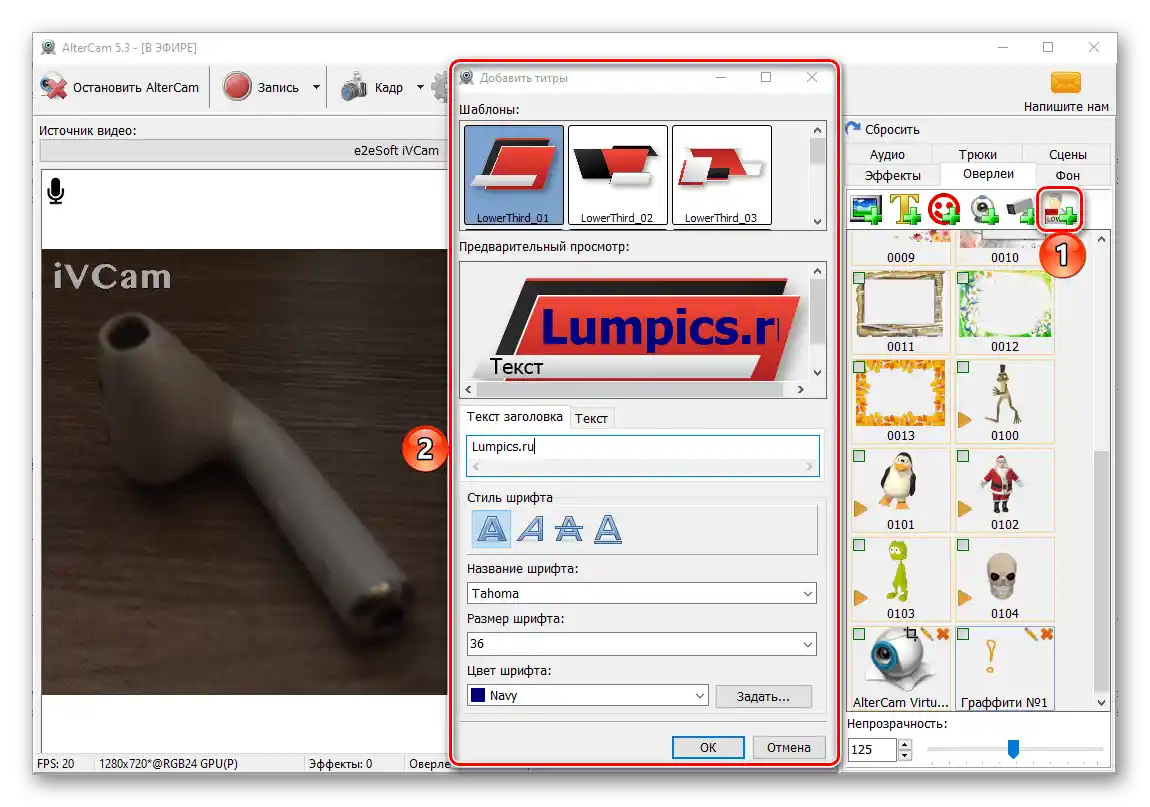
Task: Adjust the Непрозрачность opacity slider handle
Action: pyautogui.click(x=1013, y=748)
